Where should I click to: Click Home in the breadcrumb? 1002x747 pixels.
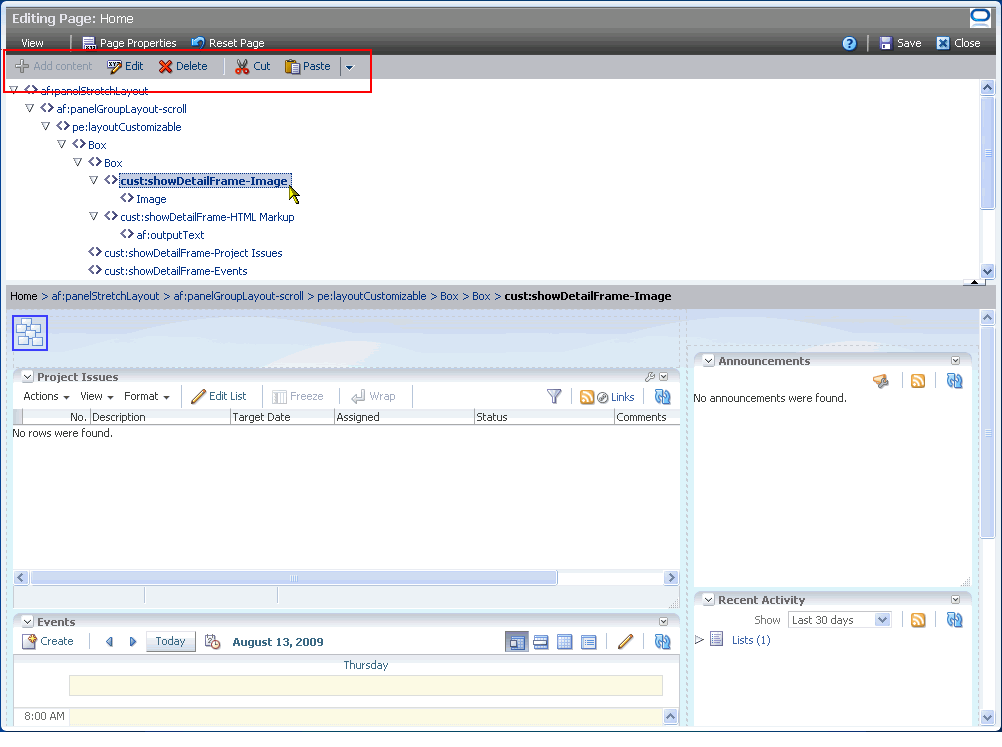(x=24, y=296)
